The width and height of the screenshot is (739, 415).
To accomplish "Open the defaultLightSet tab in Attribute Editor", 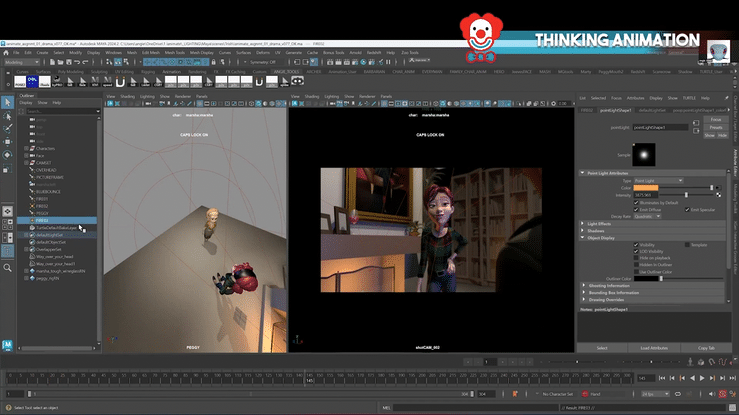I will tap(652, 110).
